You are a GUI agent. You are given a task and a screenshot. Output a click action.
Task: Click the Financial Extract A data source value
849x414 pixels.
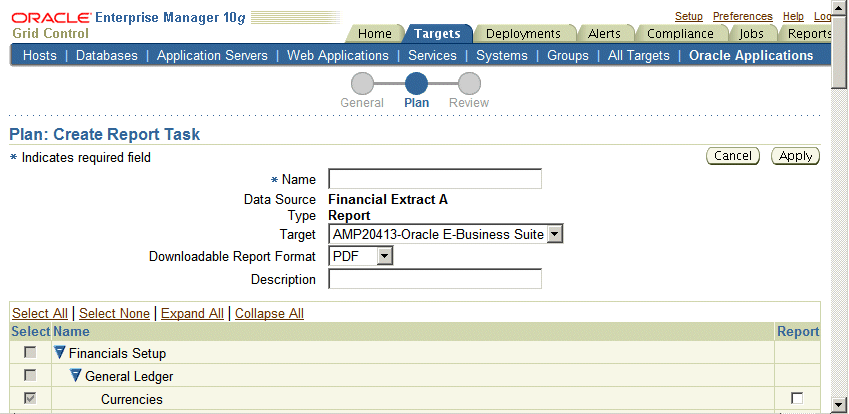[388, 199]
